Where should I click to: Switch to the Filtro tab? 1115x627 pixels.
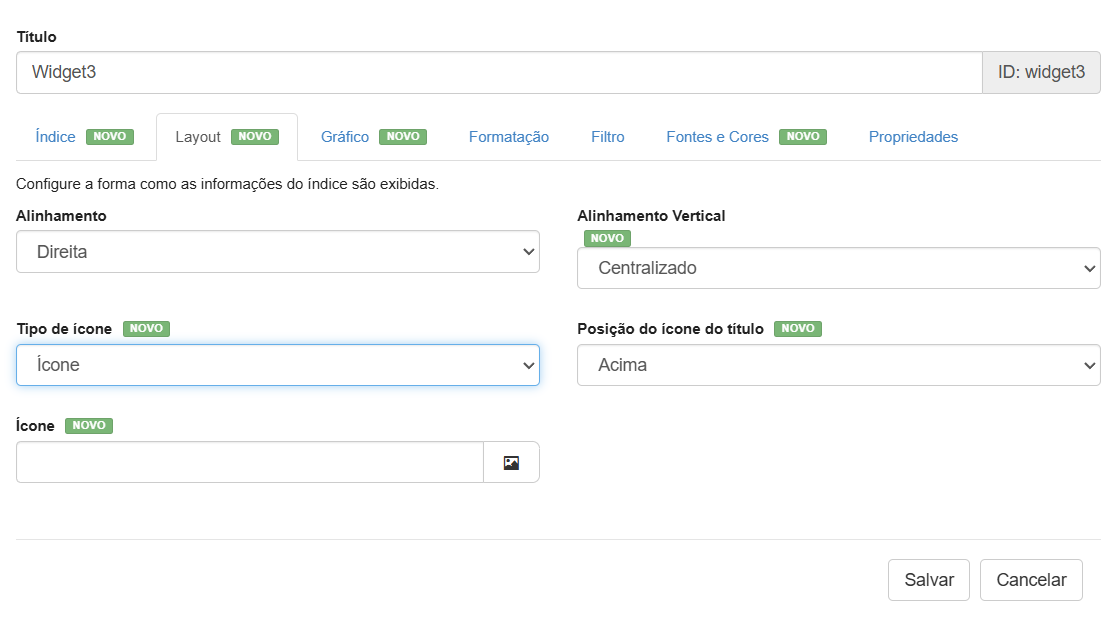[x=607, y=137]
